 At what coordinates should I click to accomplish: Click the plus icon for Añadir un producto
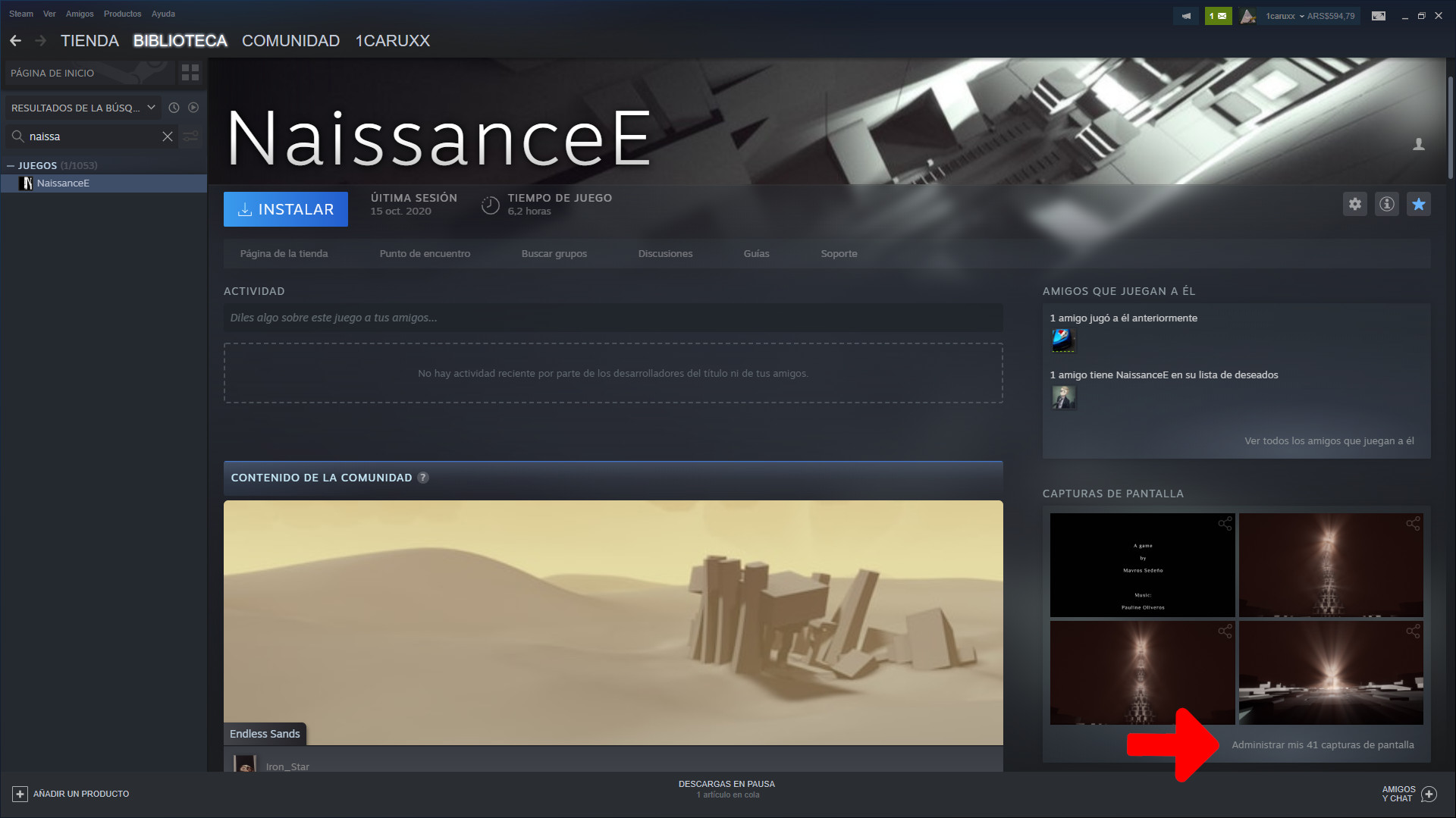tap(20, 794)
